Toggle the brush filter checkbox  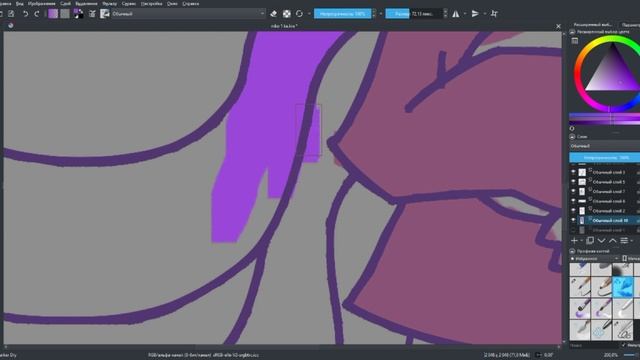coord(624,345)
